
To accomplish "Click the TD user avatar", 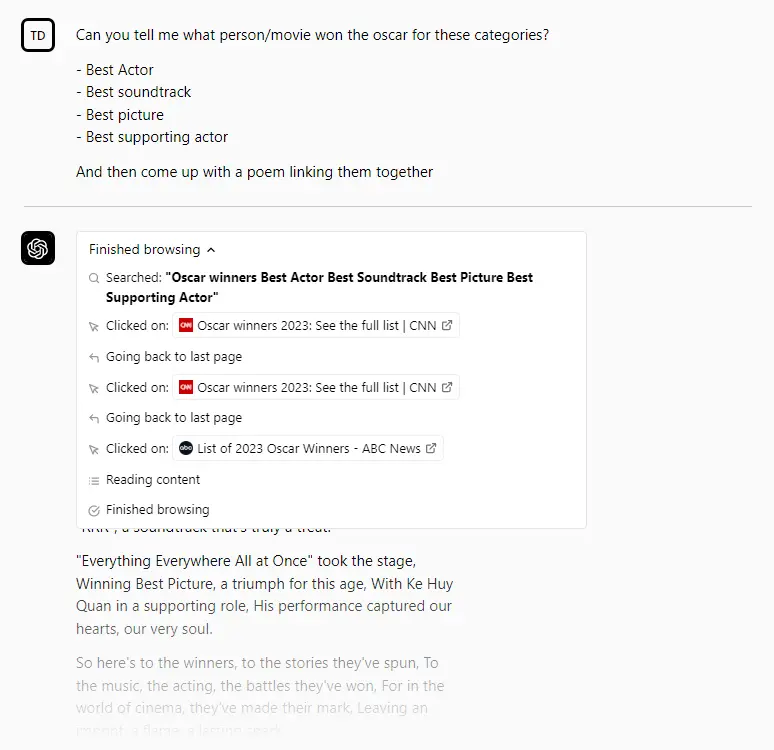I will coord(38,35).
